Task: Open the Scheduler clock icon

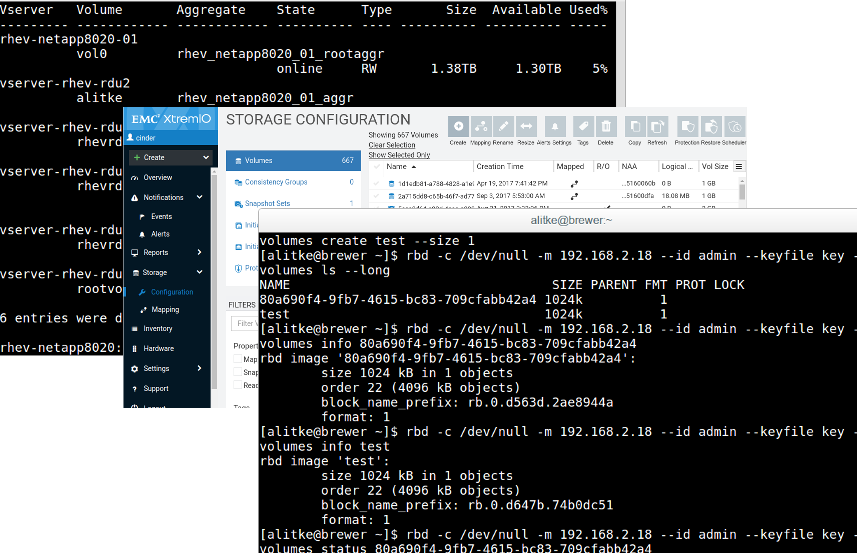Action: [735, 127]
